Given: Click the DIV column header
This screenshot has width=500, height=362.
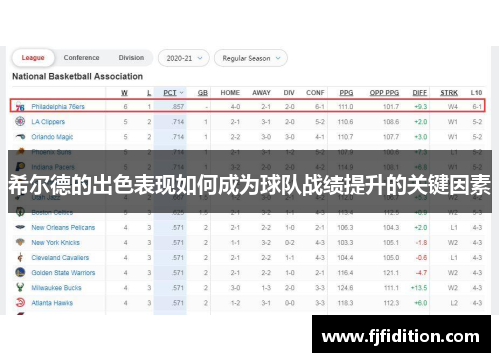Looking at the screenshot, I should tap(289, 93).
